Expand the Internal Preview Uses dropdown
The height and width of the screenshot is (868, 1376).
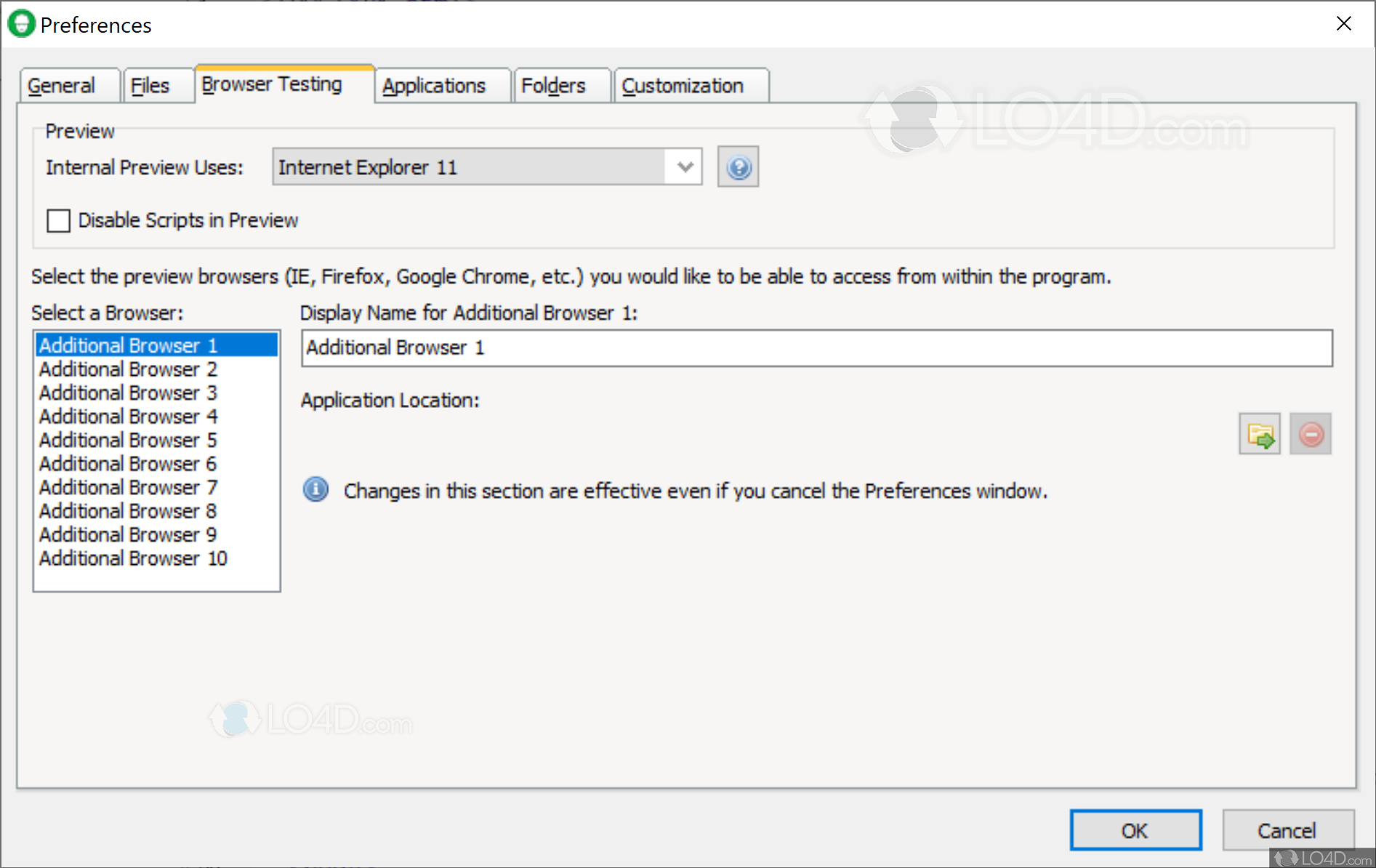[x=684, y=167]
